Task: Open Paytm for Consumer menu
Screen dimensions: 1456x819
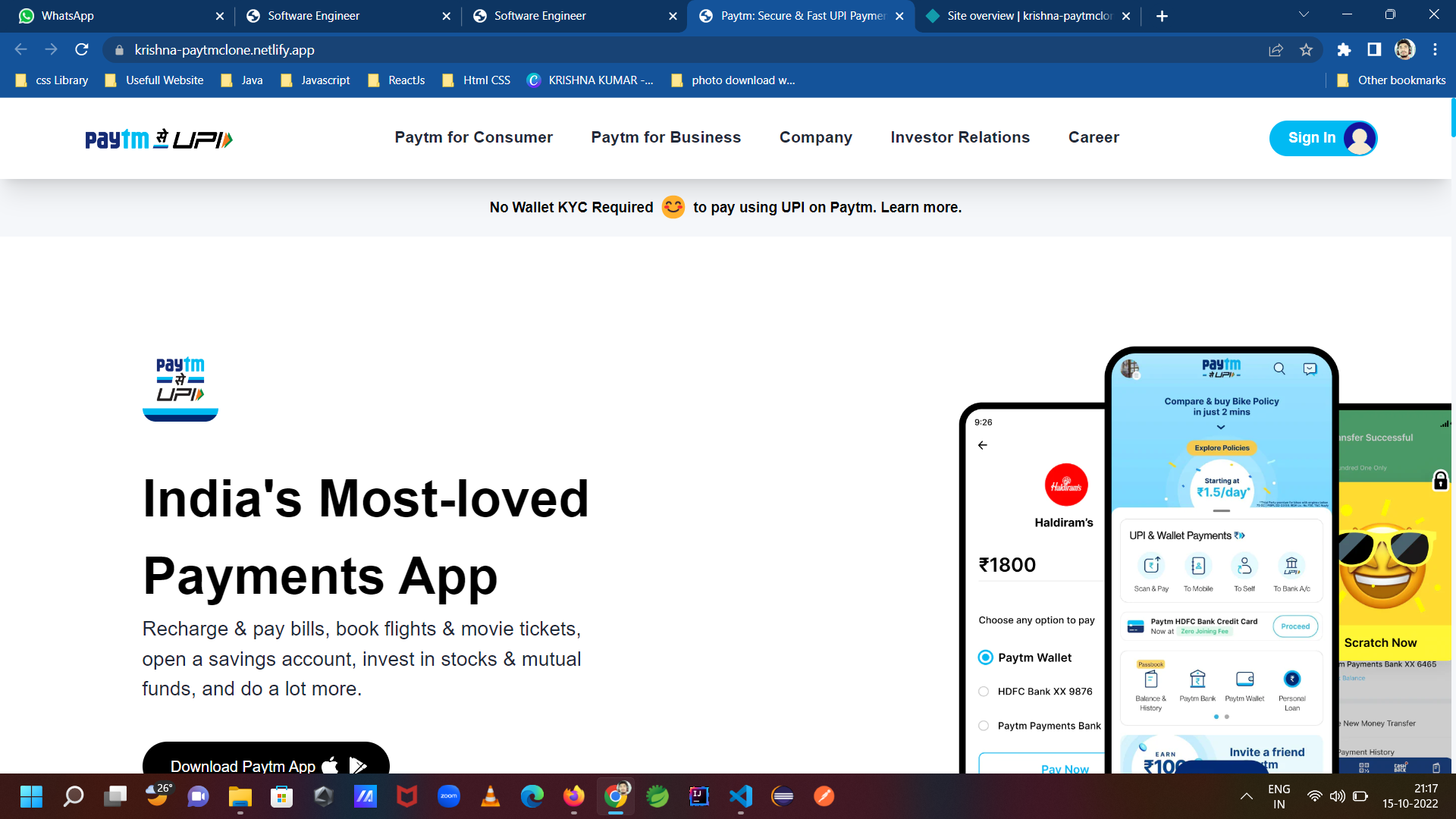Action: (x=474, y=137)
